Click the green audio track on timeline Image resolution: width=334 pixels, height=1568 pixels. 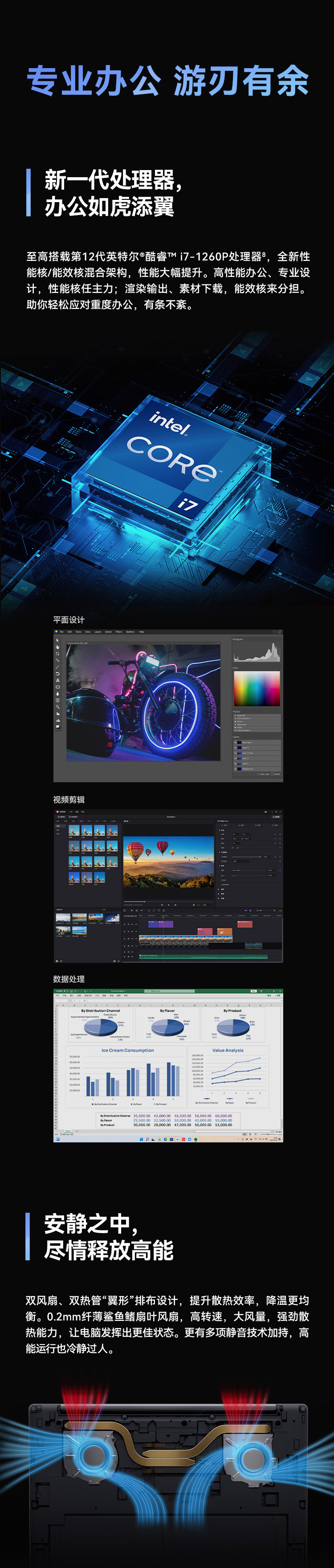(203, 956)
